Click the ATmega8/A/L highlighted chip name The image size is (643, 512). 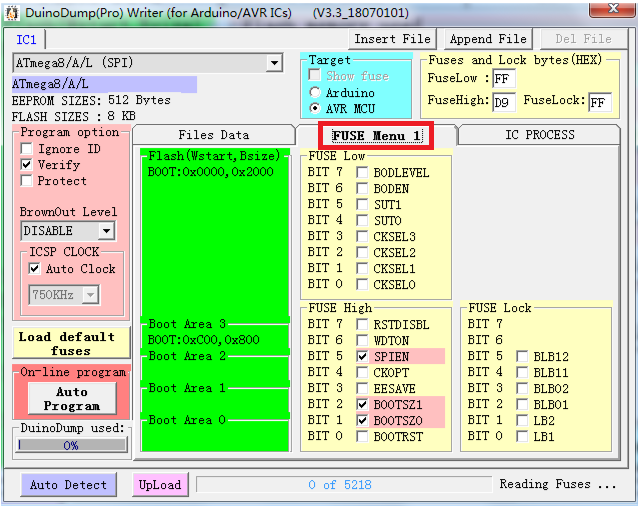[104, 84]
